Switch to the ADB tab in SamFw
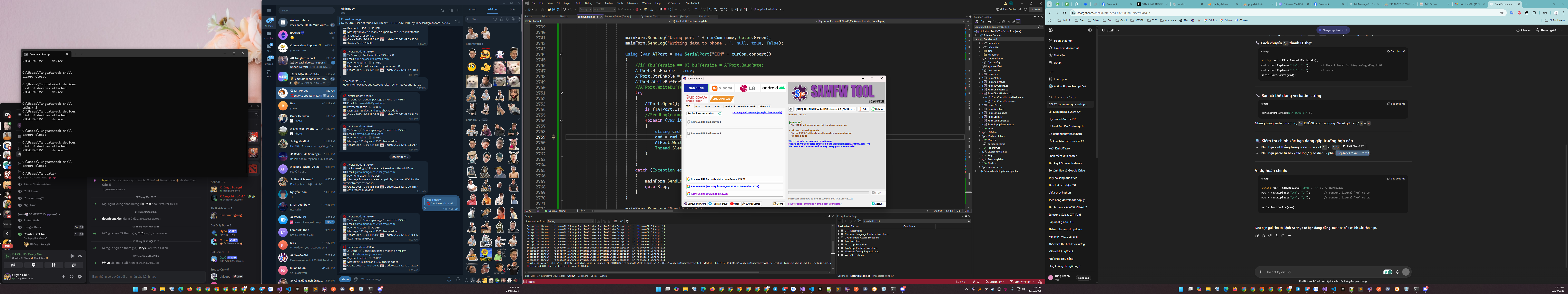 click(707, 107)
